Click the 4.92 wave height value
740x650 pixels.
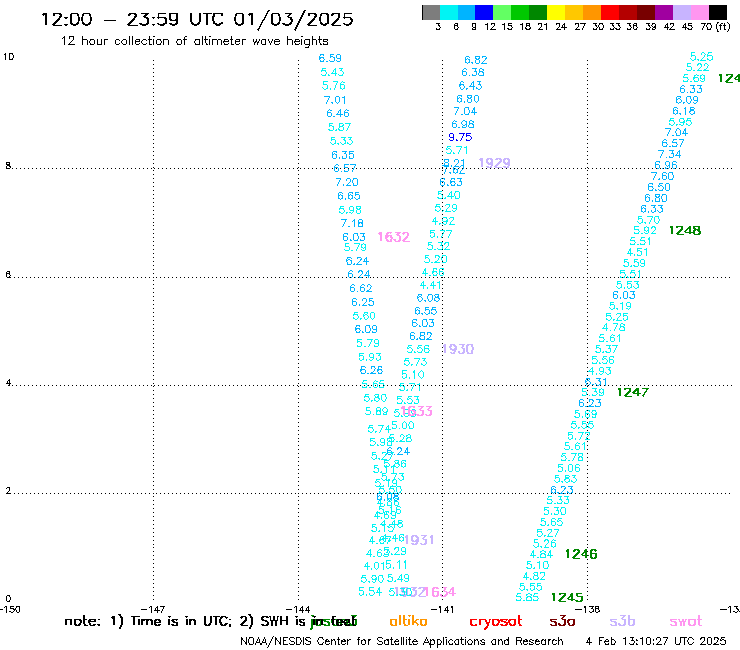[x=443, y=221]
